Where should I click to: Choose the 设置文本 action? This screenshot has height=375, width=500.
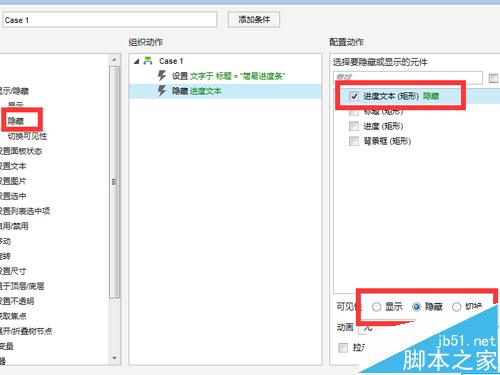coord(13,166)
